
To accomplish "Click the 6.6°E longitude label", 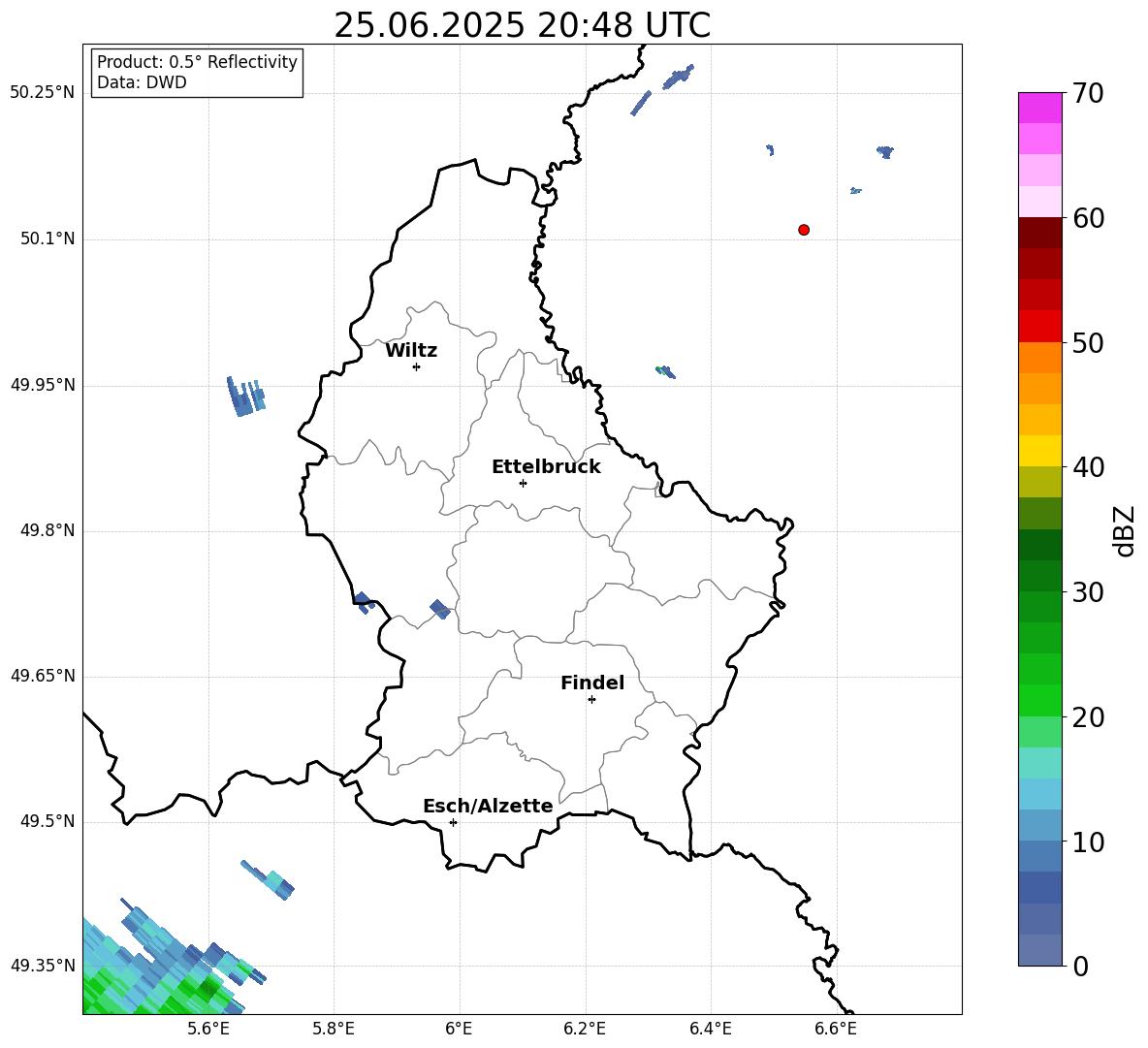I will click(x=836, y=1029).
